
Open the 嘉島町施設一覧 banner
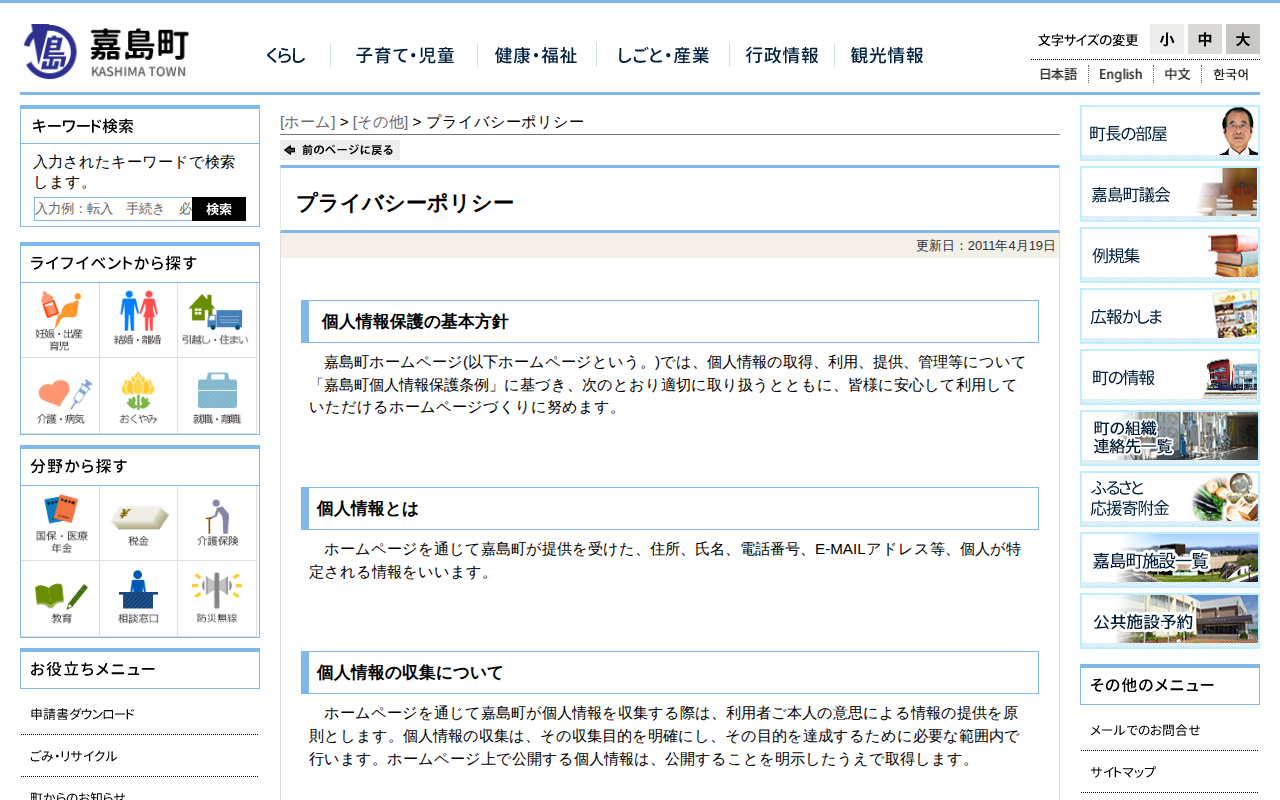tap(1170, 560)
